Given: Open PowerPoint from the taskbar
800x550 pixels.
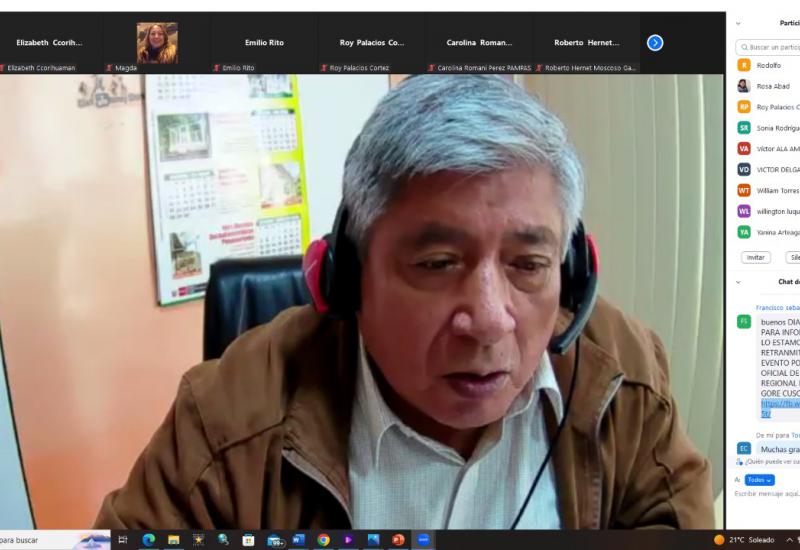Looking at the screenshot, I should coord(398,540).
